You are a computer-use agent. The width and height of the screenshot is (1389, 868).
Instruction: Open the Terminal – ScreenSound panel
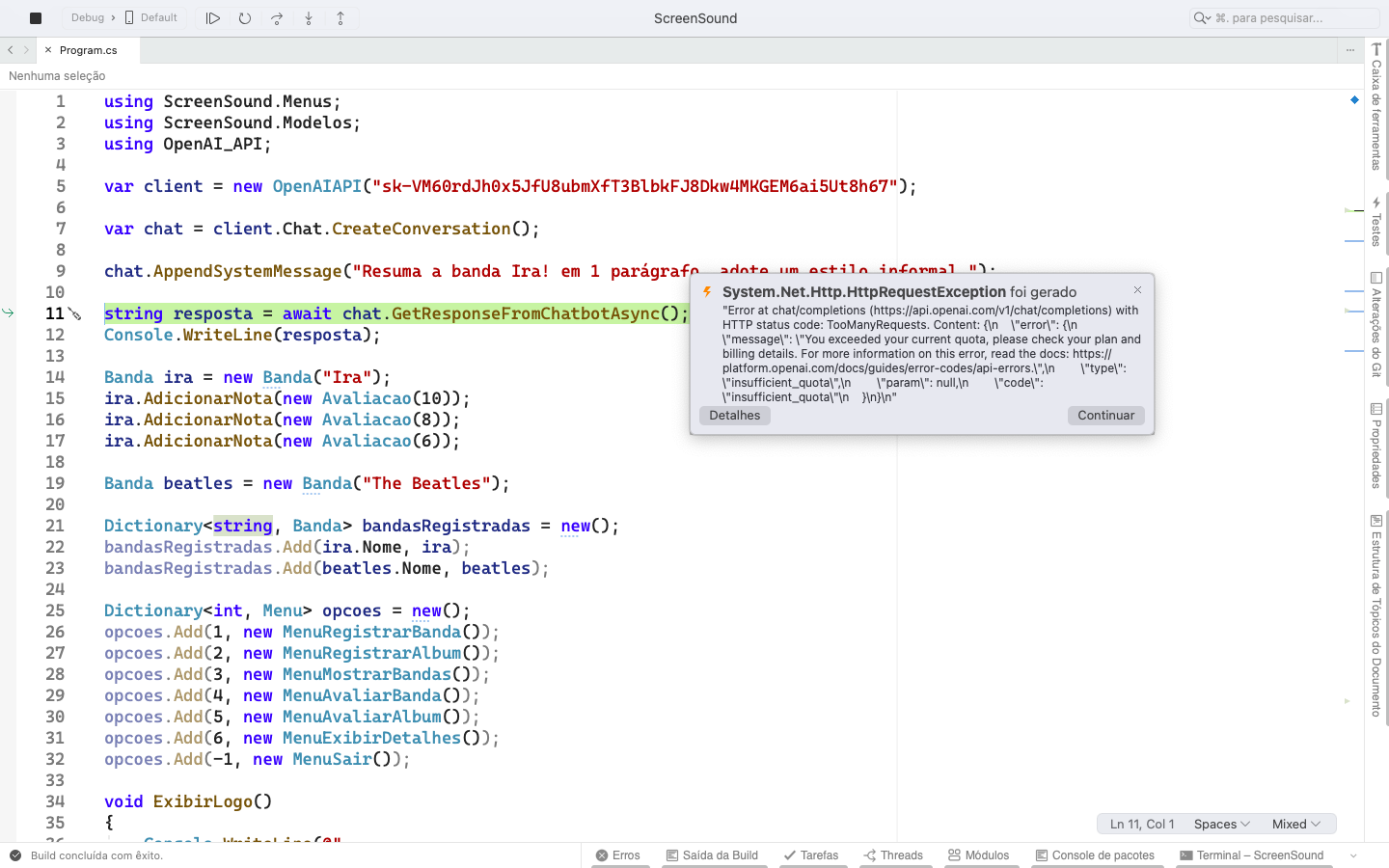[x=1251, y=855]
